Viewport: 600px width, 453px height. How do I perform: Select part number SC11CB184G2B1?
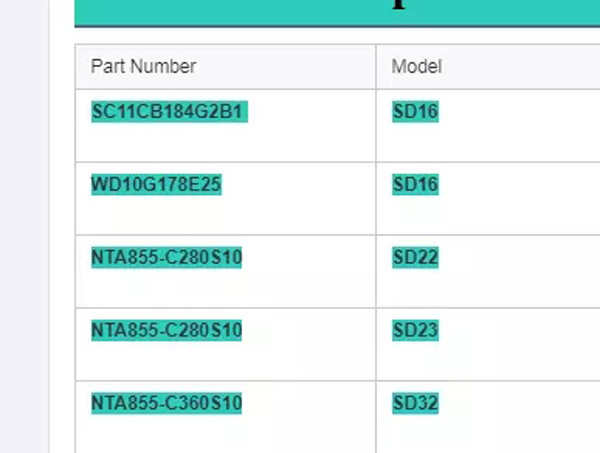click(x=168, y=112)
